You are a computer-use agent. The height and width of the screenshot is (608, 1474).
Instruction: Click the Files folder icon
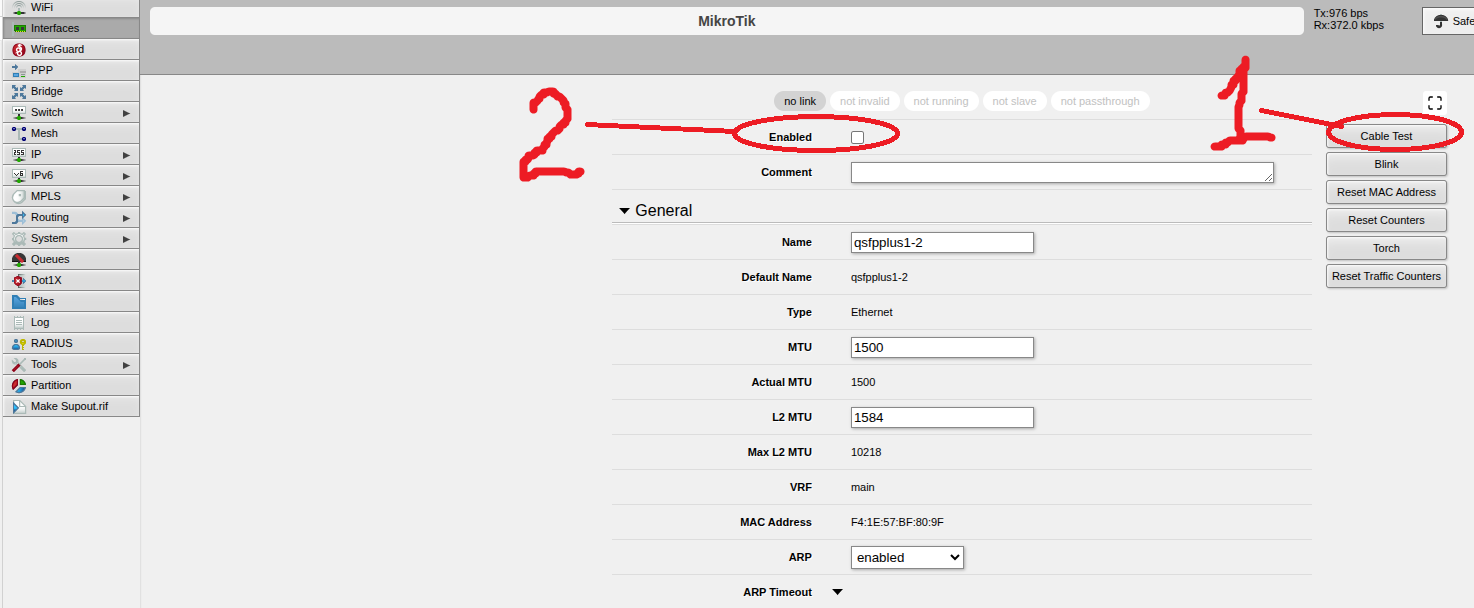19,301
